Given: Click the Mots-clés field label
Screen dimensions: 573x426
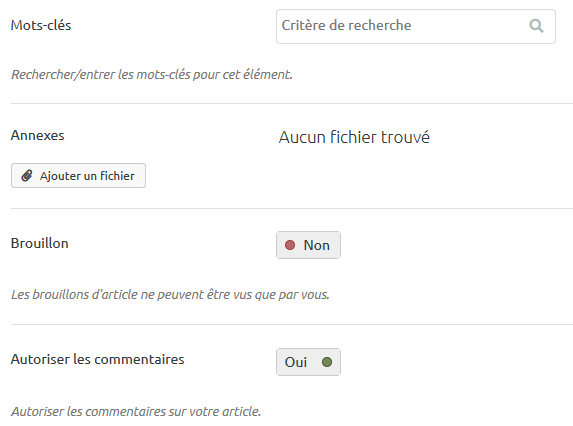Looking at the screenshot, I should (41, 25).
